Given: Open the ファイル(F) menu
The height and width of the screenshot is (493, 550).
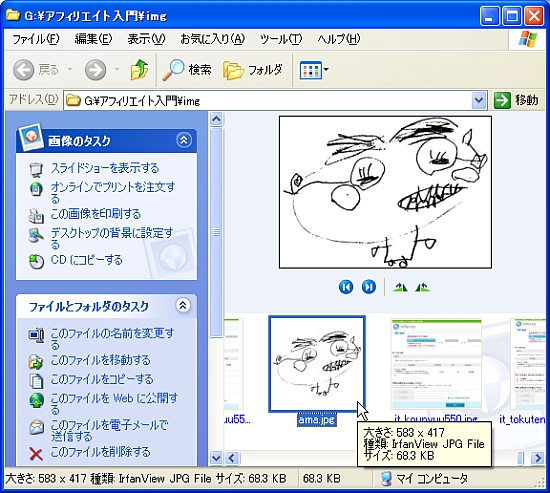Looking at the screenshot, I should point(36,39).
